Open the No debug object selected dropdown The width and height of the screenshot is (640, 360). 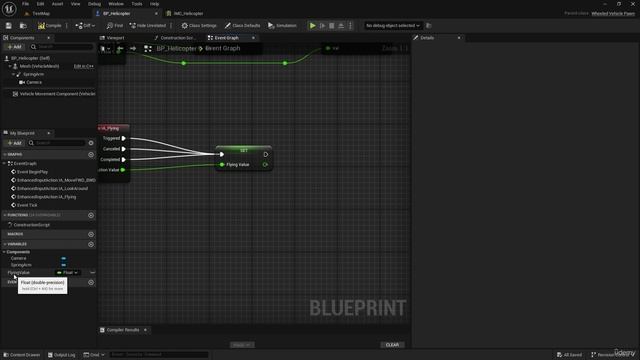(393, 26)
